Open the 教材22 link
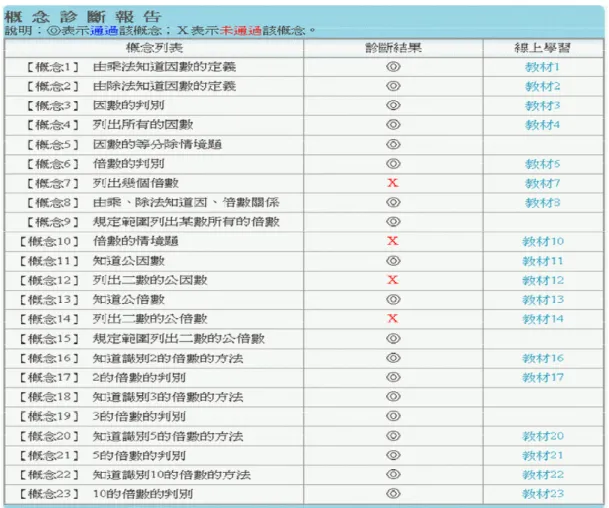The width and height of the screenshot is (609, 508). point(543,475)
